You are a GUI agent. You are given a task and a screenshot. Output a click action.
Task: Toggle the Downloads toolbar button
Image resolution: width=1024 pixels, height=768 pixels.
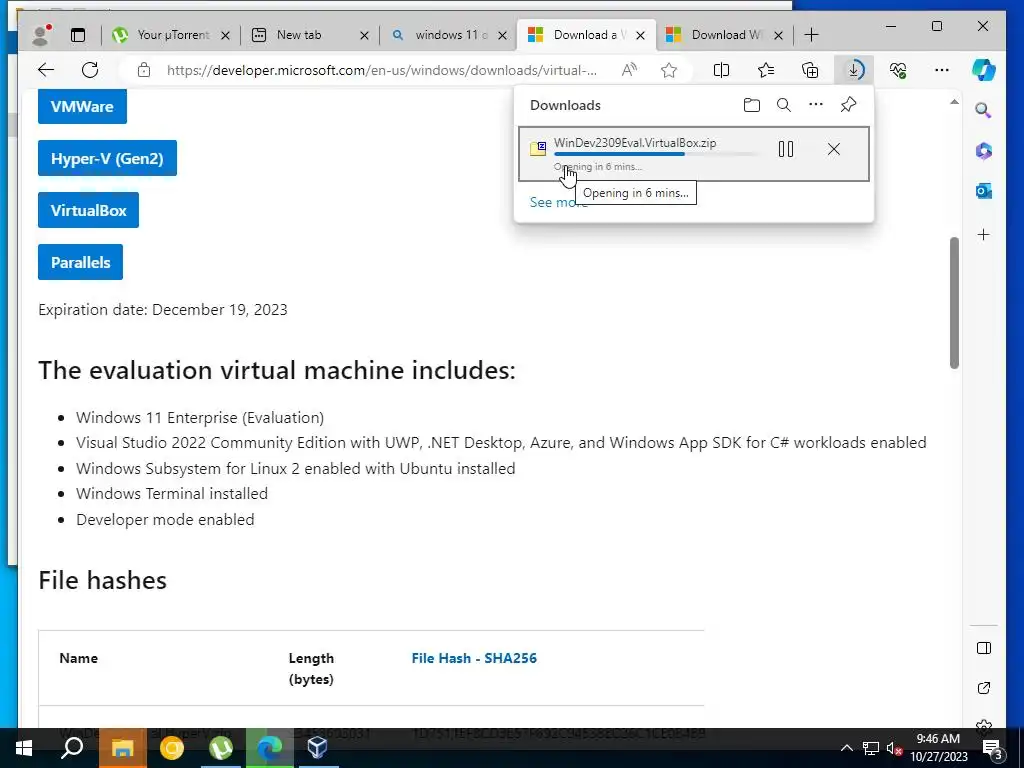coord(854,70)
